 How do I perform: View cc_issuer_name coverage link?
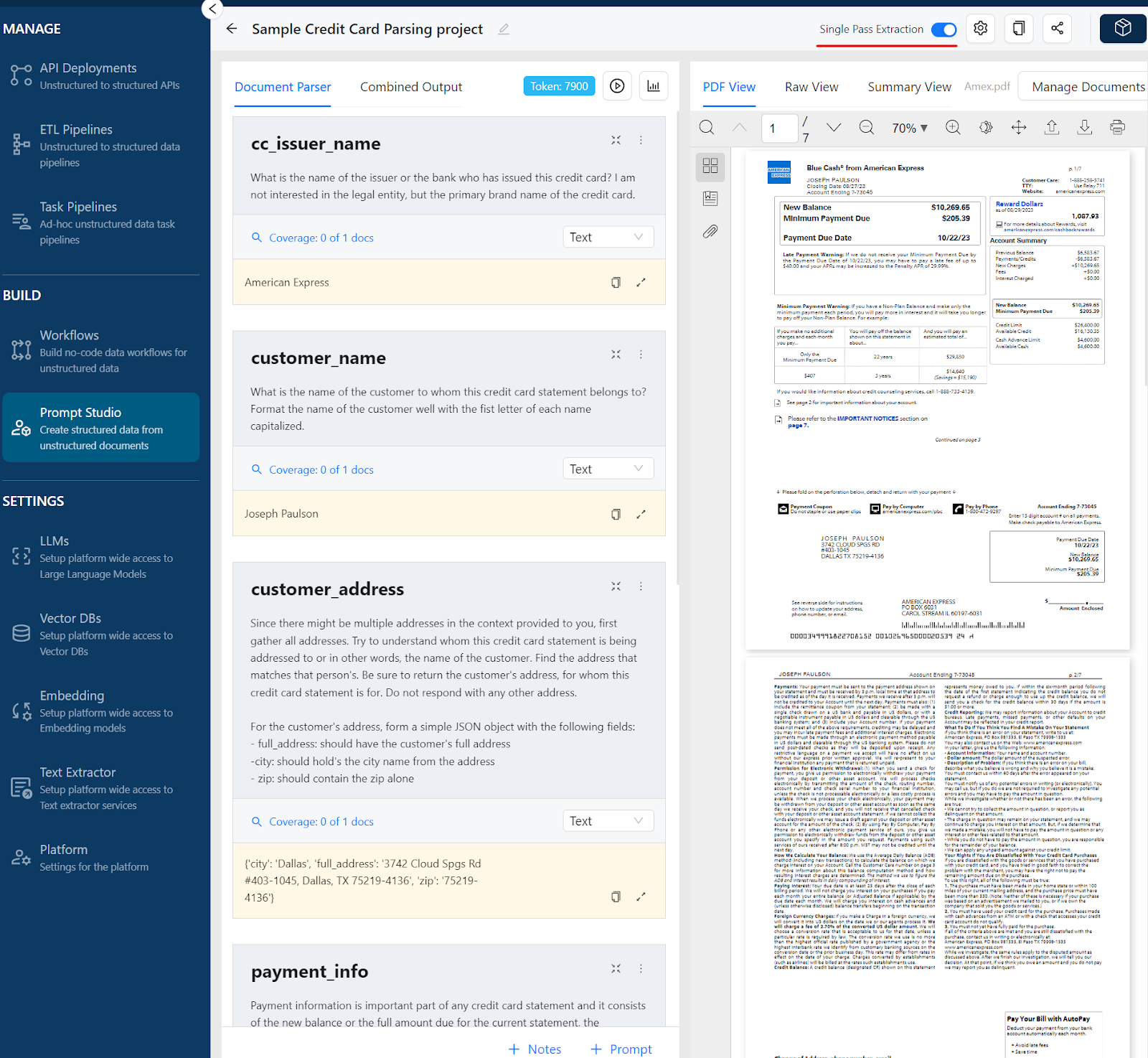tap(313, 238)
